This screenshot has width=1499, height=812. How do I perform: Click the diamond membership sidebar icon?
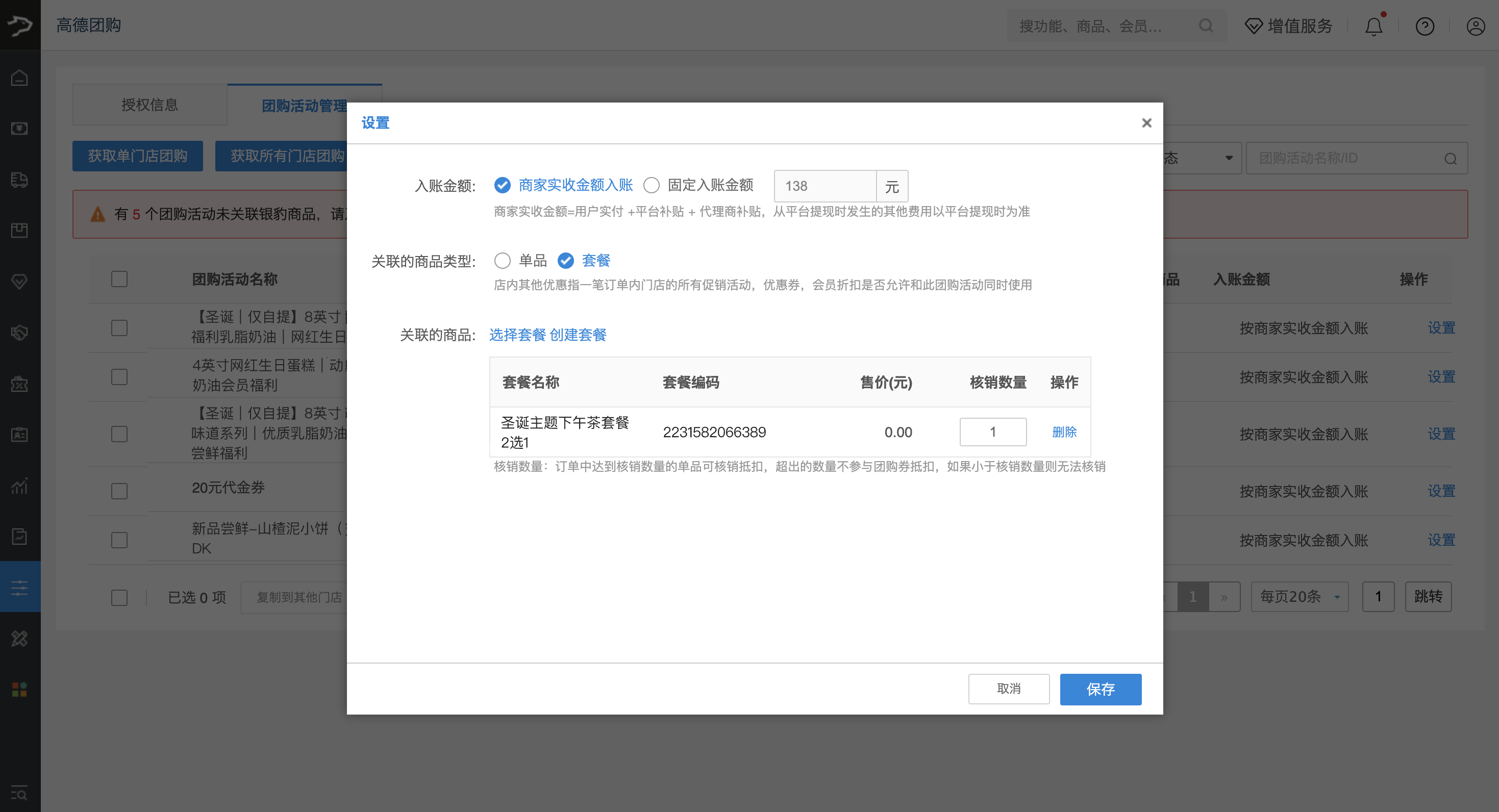click(19, 282)
